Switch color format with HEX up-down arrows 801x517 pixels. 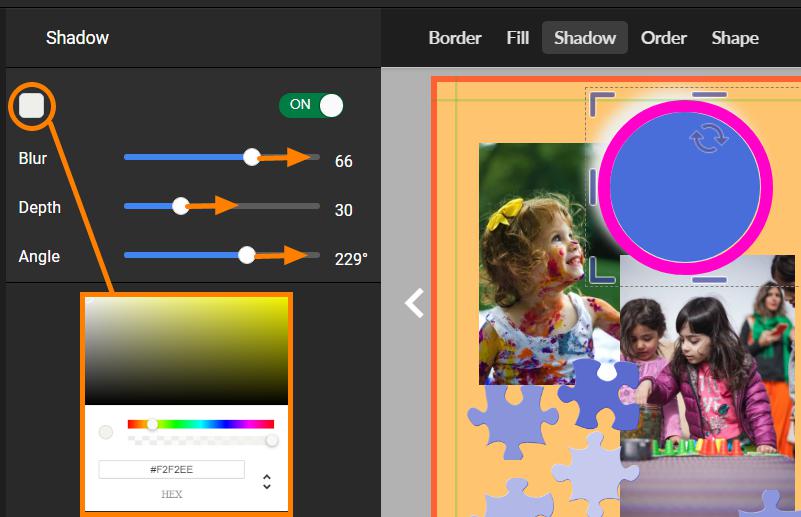(x=267, y=481)
